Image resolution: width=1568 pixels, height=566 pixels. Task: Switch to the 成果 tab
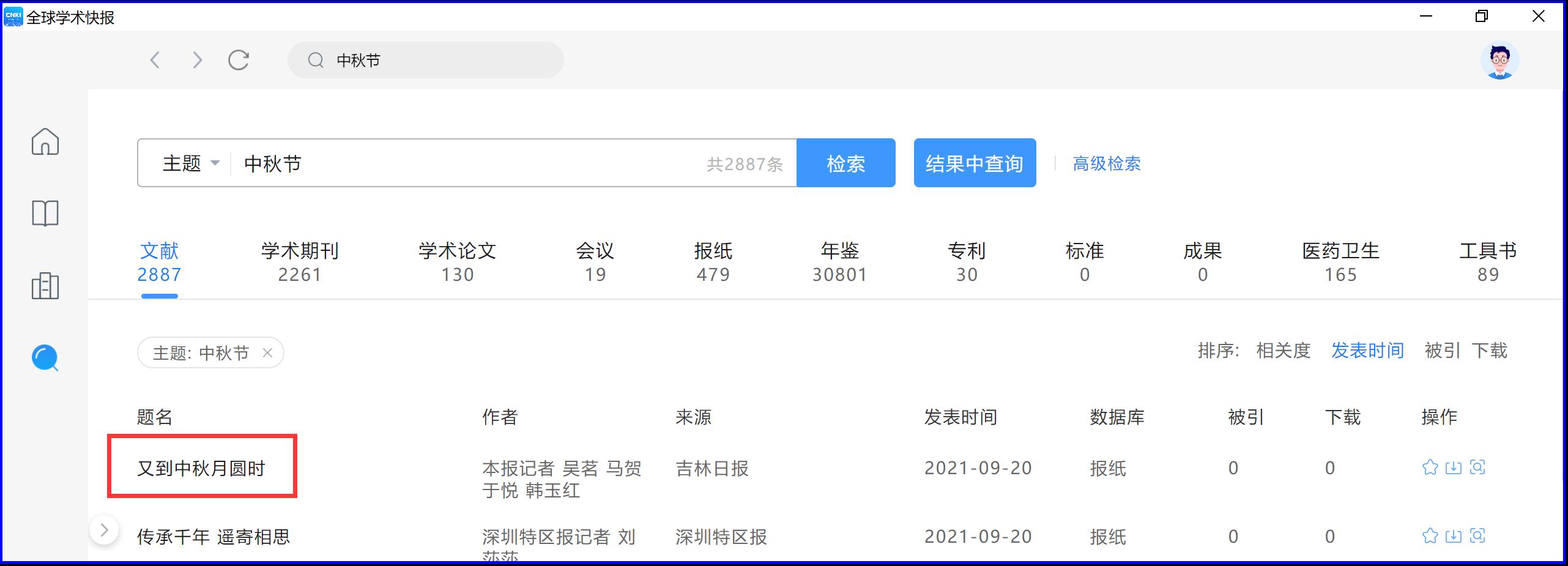tap(1203, 262)
